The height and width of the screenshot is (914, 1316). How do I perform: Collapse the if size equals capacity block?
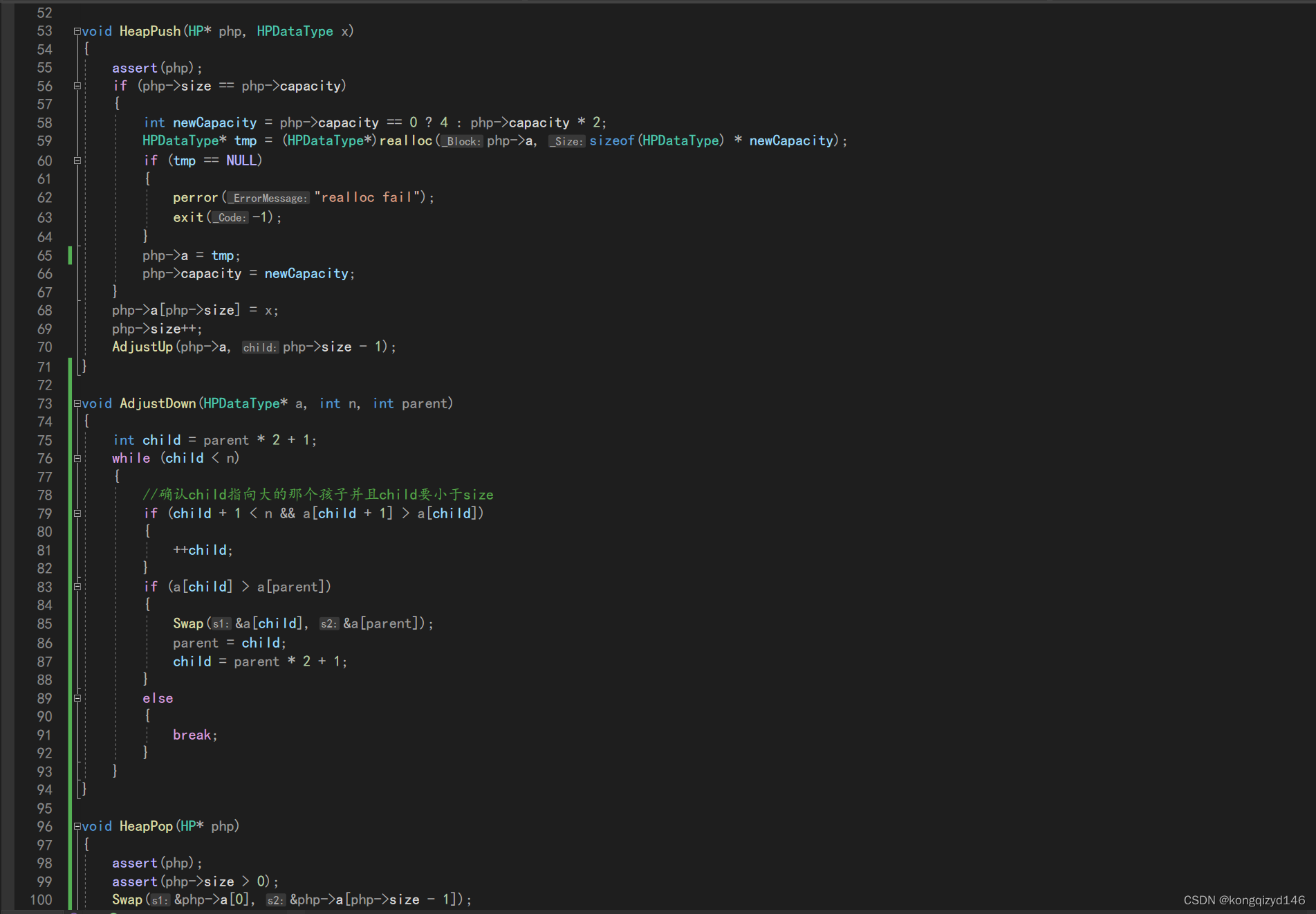click(x=77, y=86)
